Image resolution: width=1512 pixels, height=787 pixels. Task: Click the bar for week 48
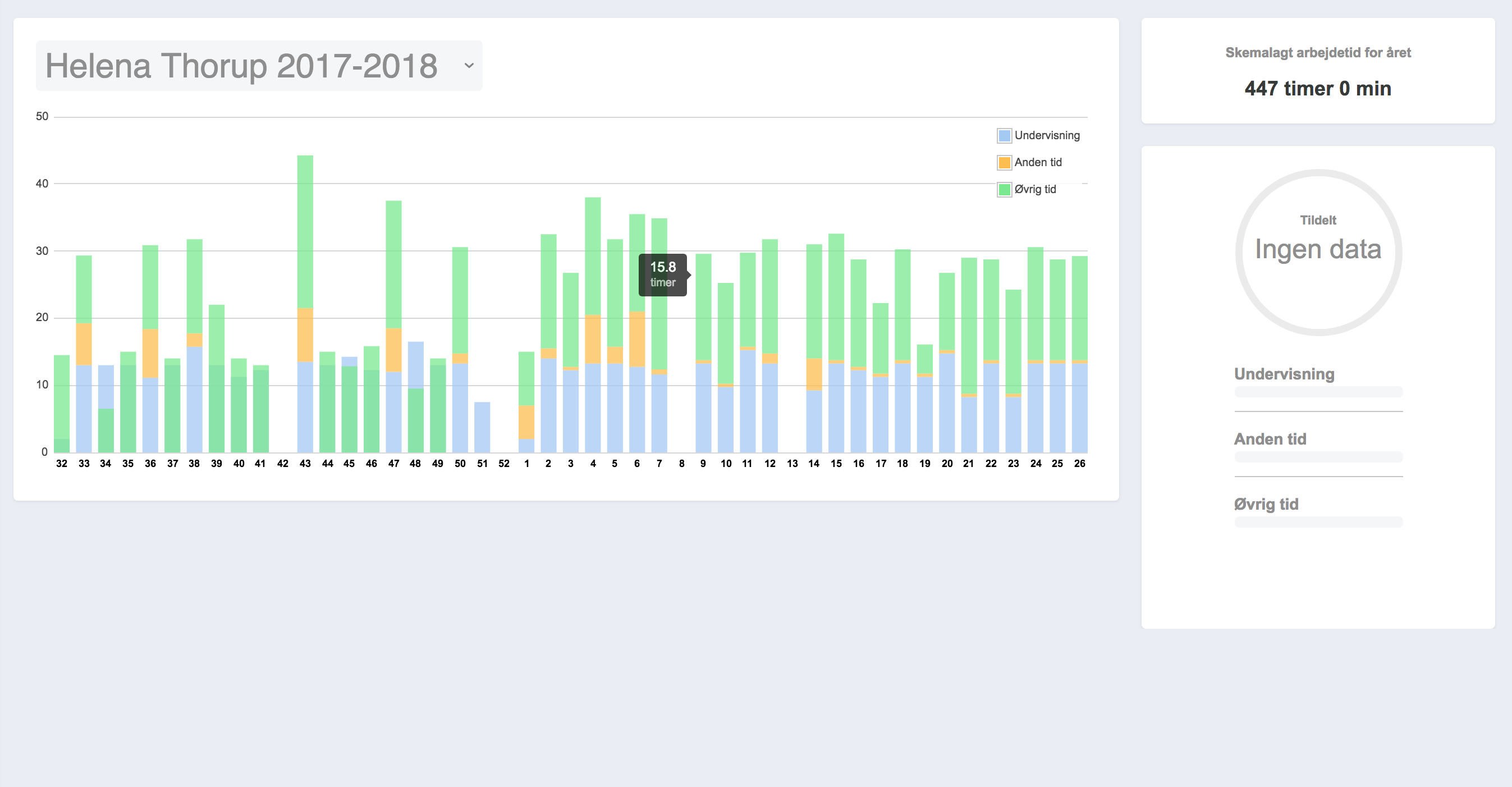click(415, 397)
